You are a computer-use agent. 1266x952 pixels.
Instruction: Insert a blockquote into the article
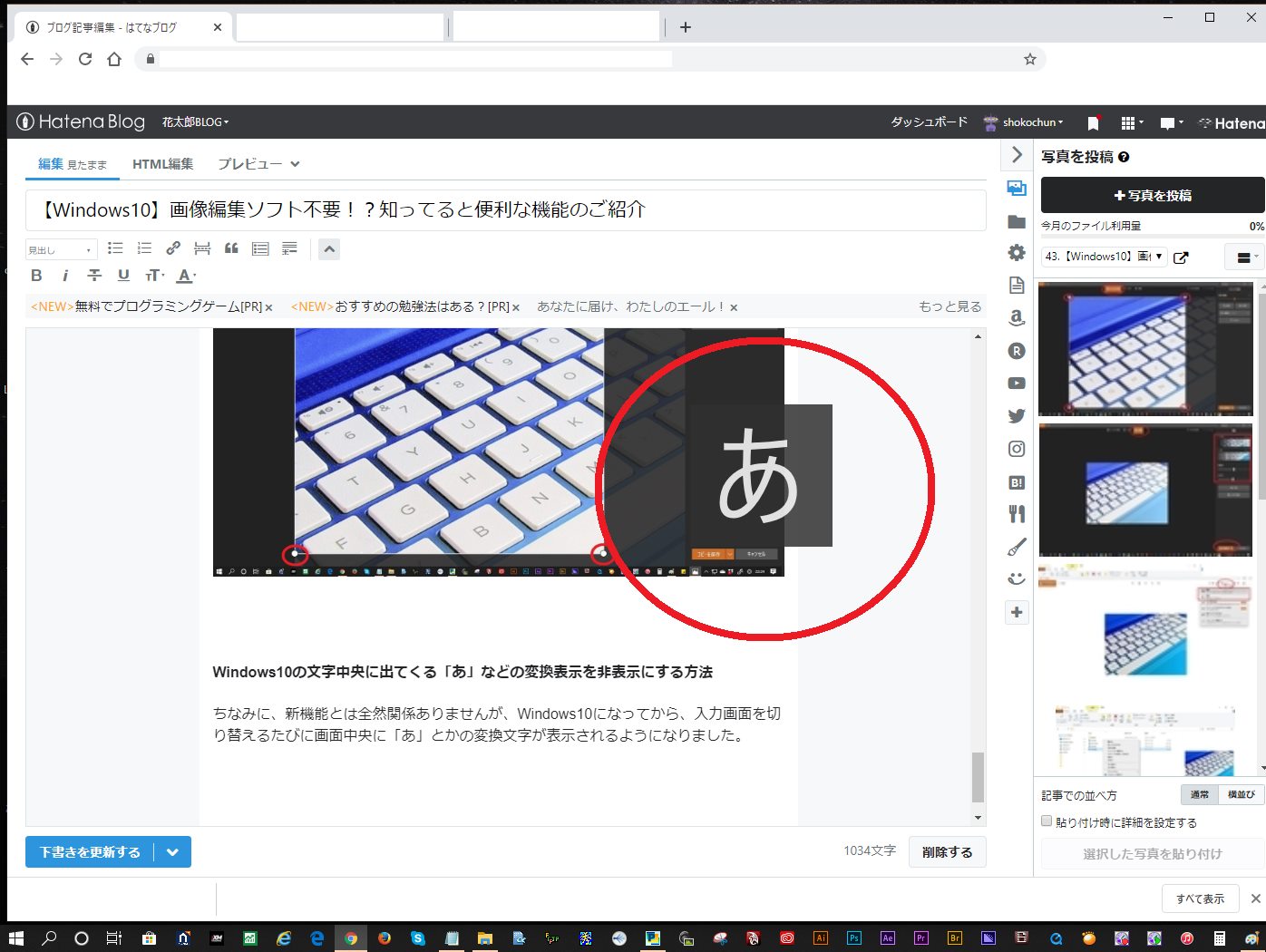(x=231, y=248)
